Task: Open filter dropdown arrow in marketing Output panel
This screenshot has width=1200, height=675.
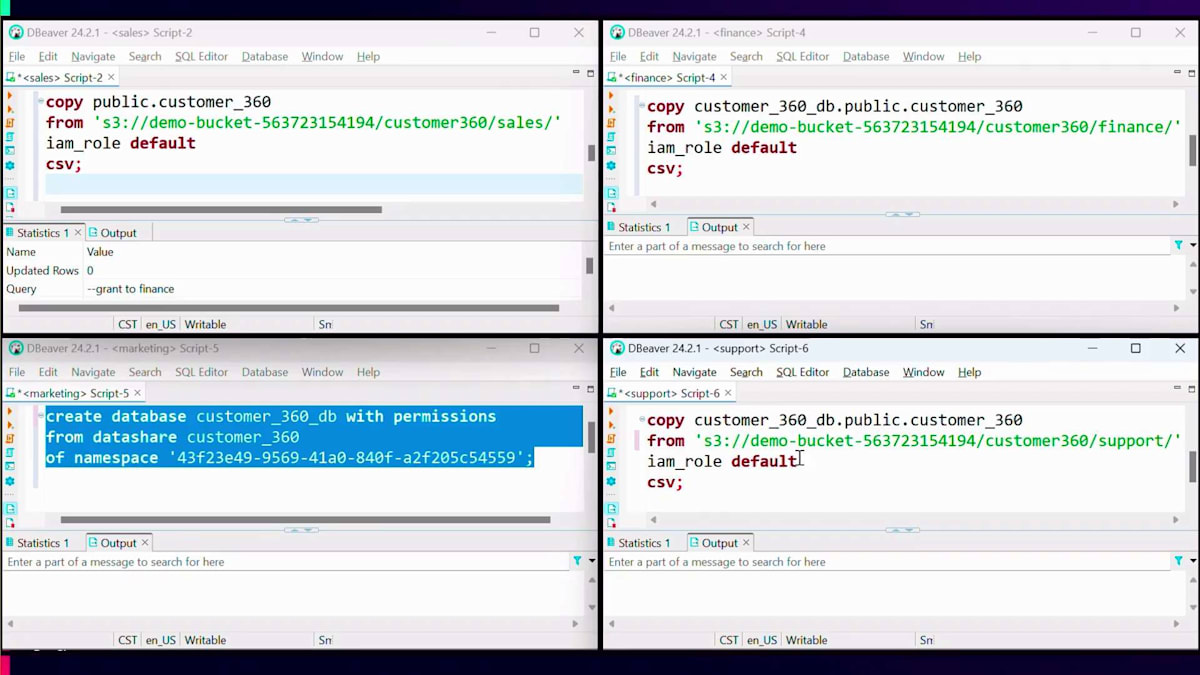Action: click(x=591, y=562)
